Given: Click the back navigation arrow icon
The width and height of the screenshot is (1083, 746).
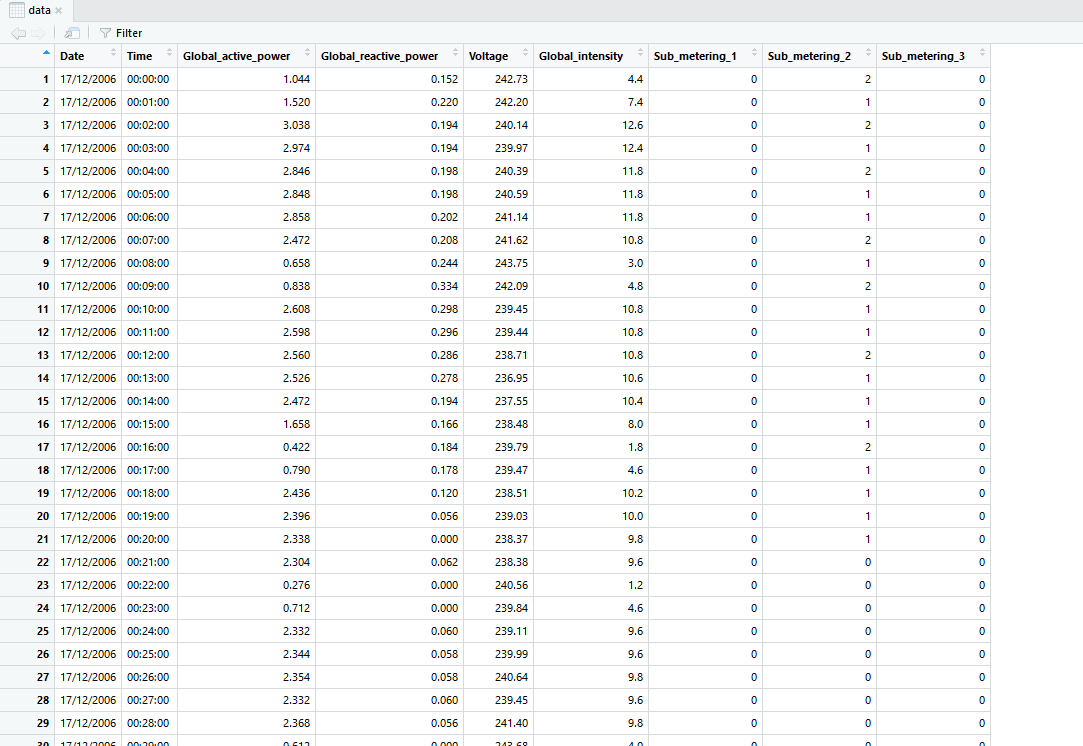Looking at the screenshot, I should (x=19, y=33).
